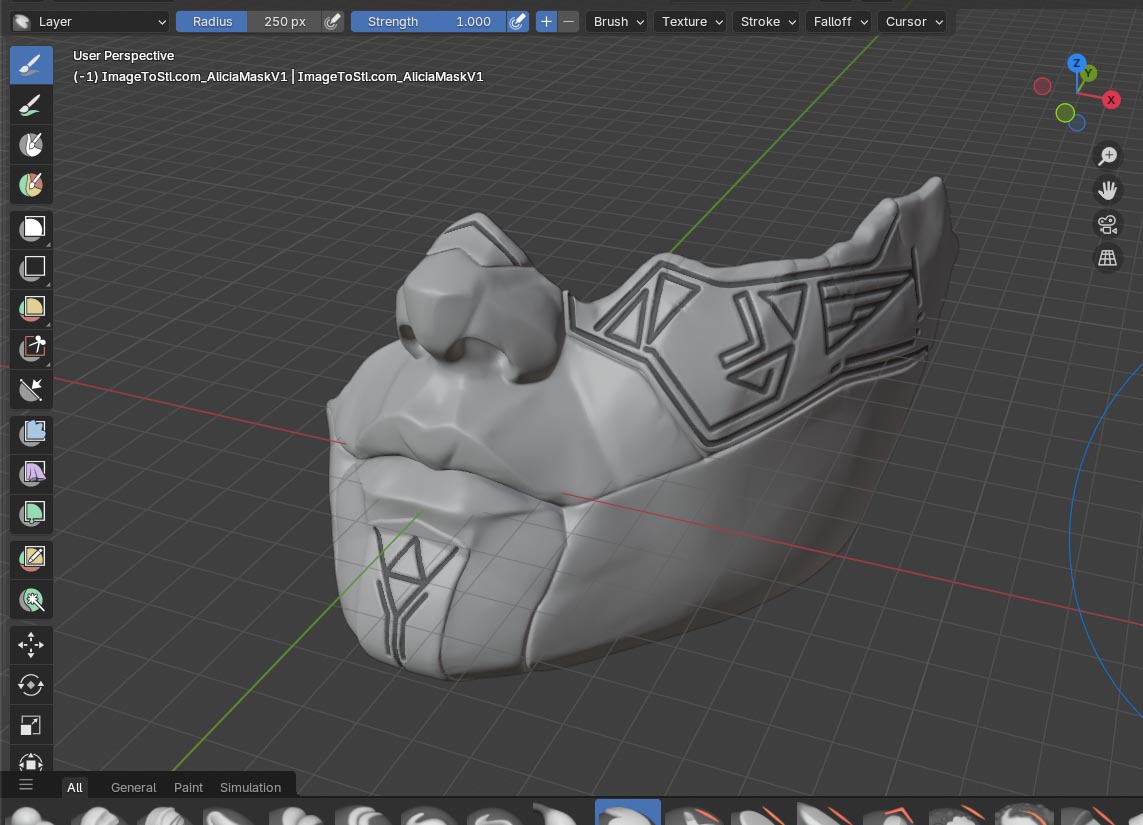Toggle camera view in viewport

(1107, 223)
